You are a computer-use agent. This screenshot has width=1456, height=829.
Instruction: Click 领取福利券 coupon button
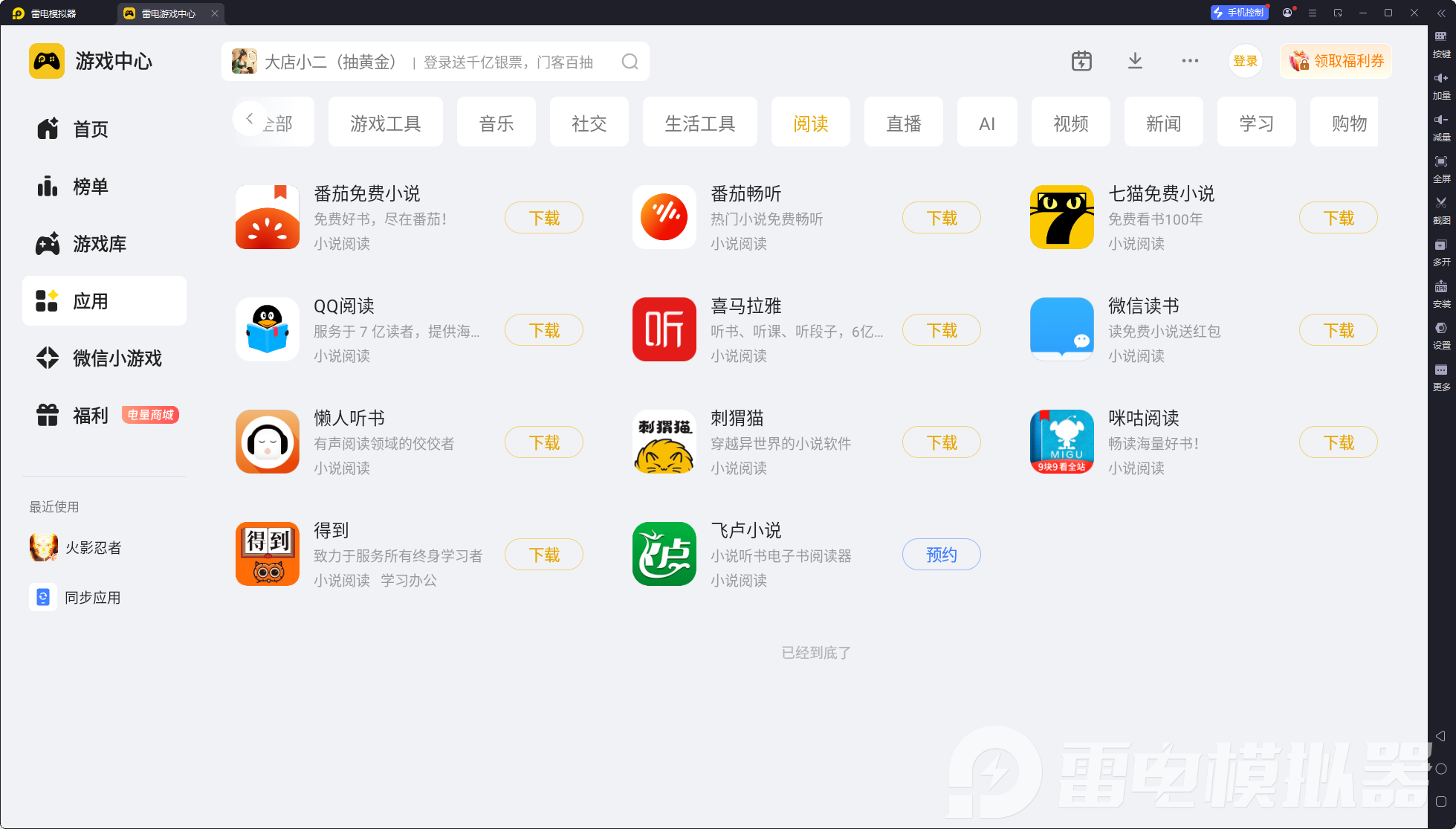click(1336, 61)
